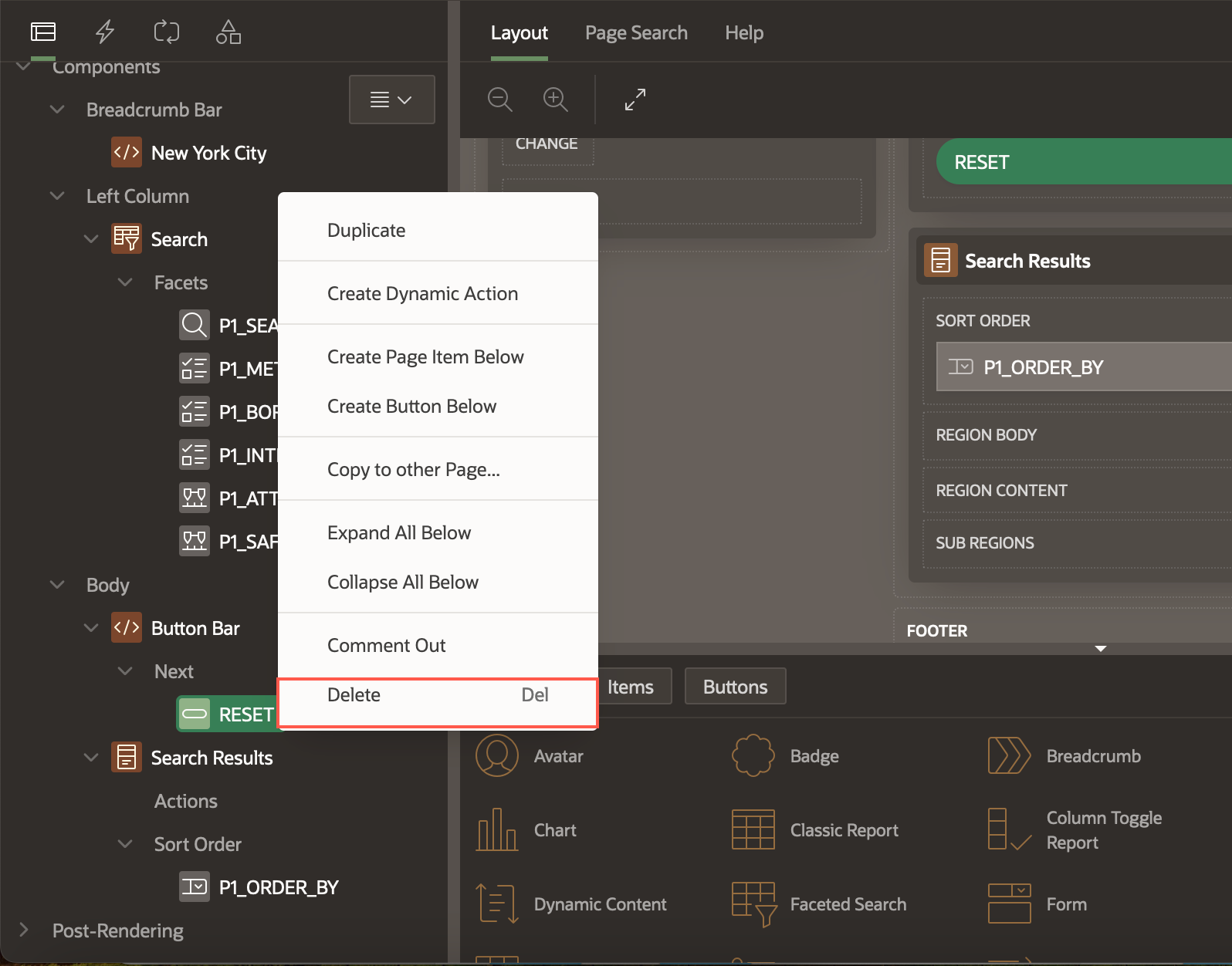
Task: Click P1_ORDER_BY select list icon in tree
Action: pos(195,887)
